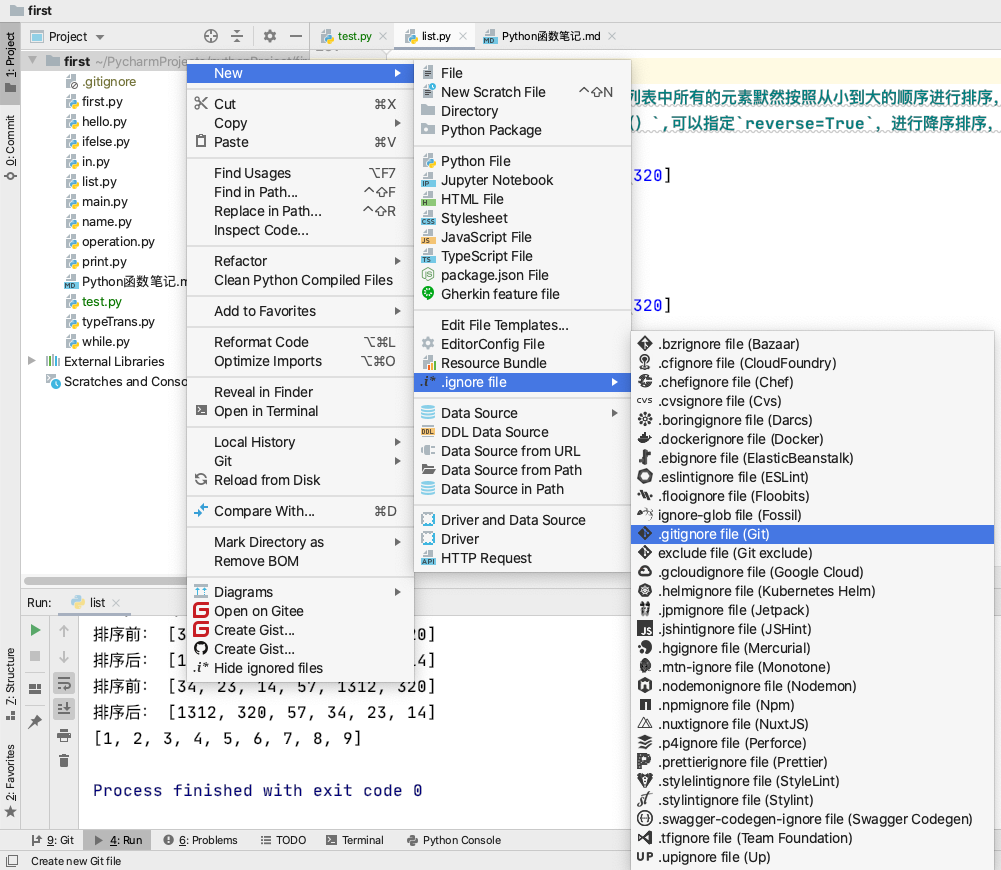This screenshot has width=1001, height=870.
Task: Select .npmignore file (Npm) entry
Action: (812, 705)
